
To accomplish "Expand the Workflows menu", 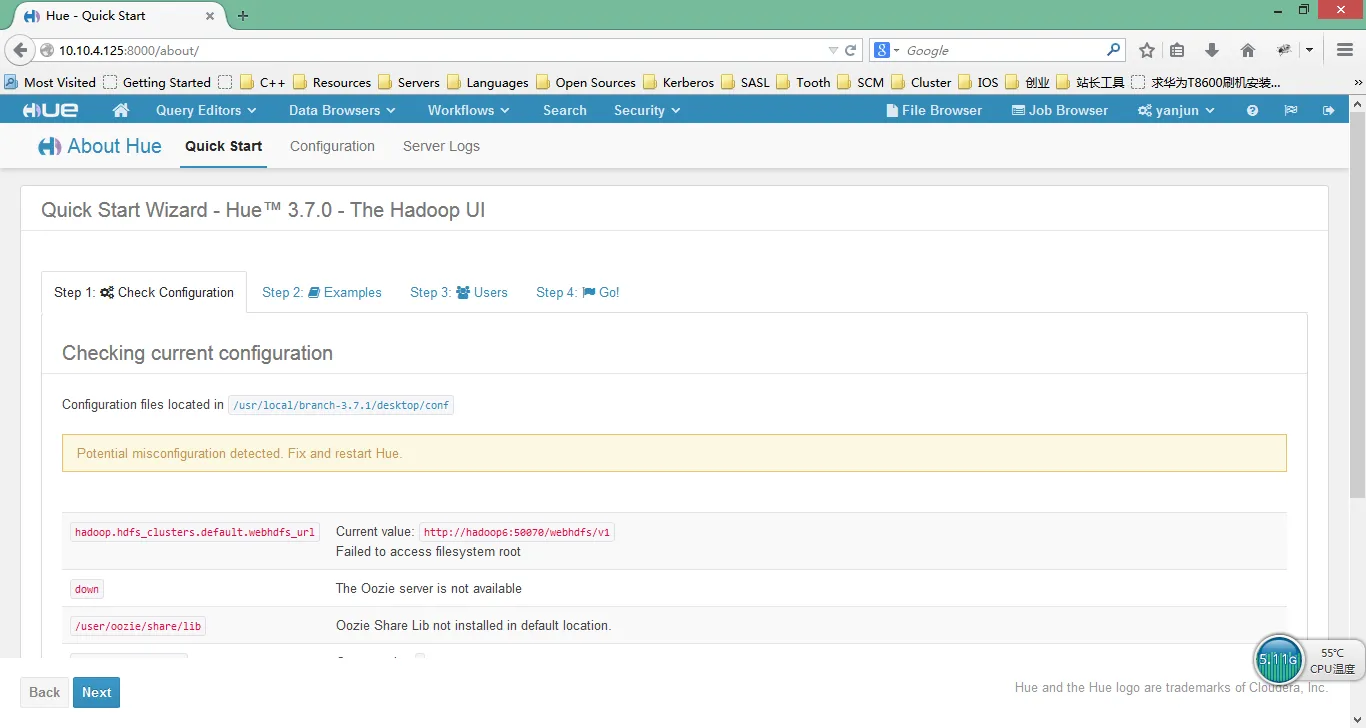I will [469, 110].
